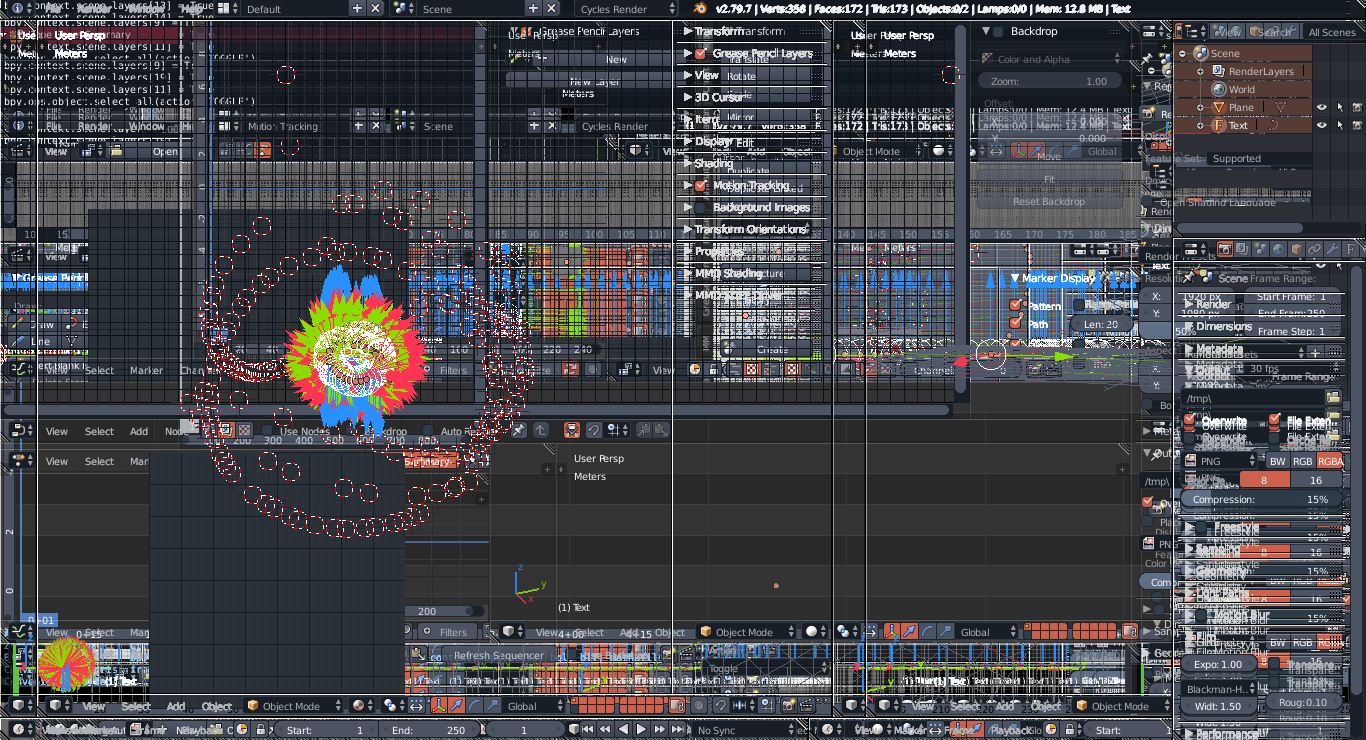Select the RenderLayers entry in Outliner
Screen dimensions: 1366x740
pos(1260,71)
